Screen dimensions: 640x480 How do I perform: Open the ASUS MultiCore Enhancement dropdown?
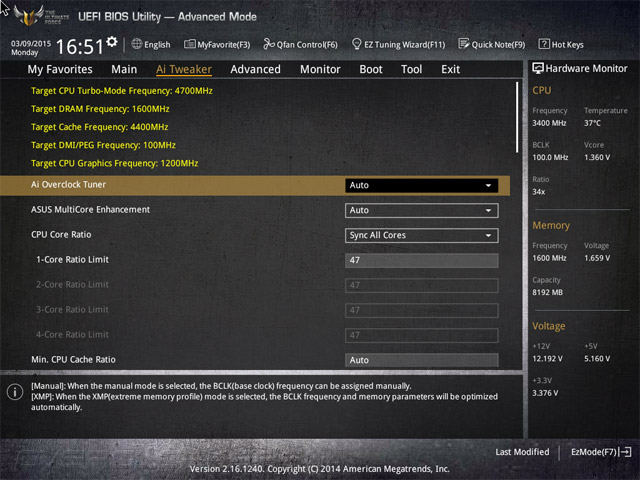421,210
